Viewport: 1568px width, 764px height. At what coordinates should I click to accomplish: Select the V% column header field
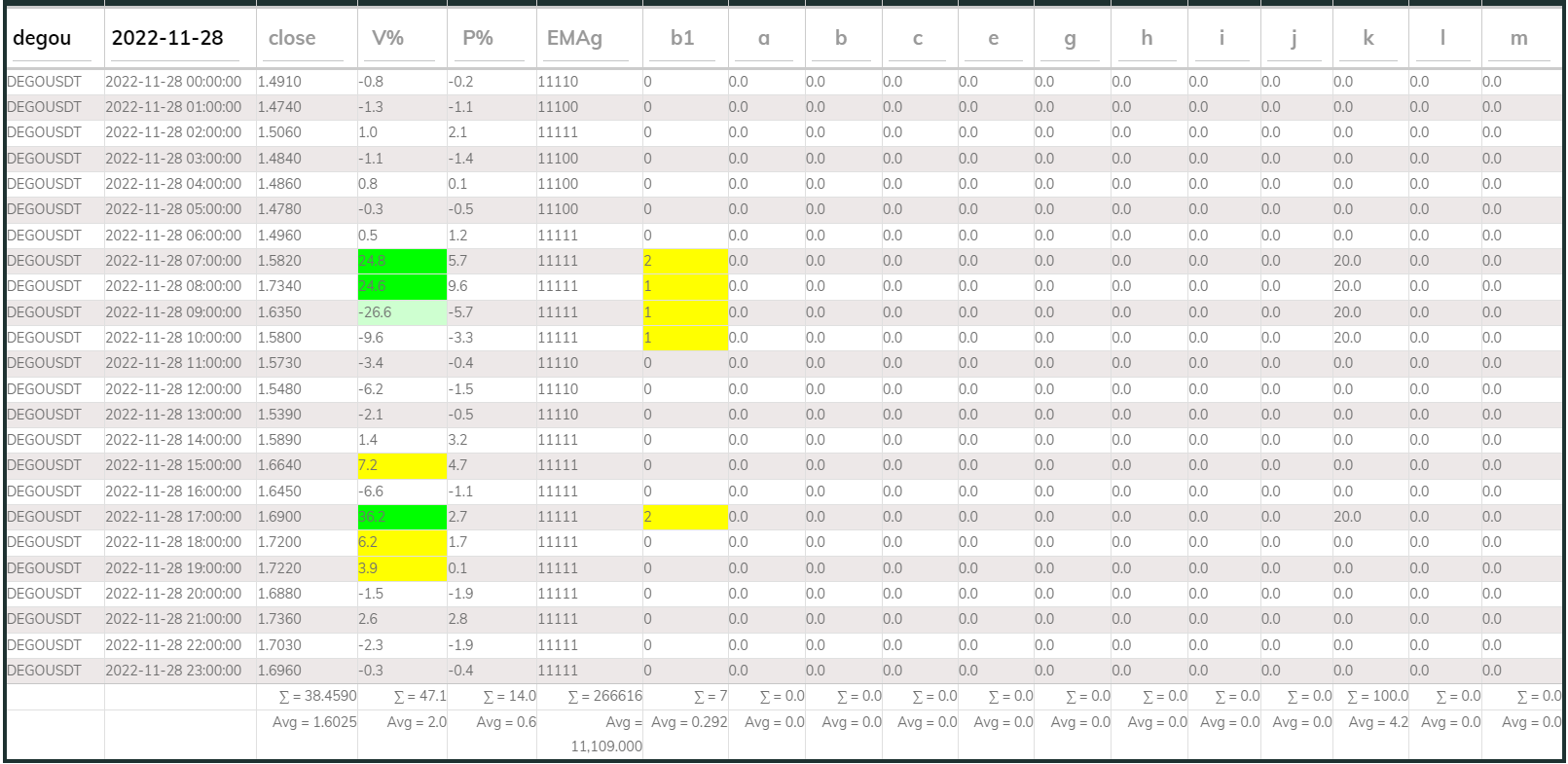pyautogui.click(x=401, y=39)
